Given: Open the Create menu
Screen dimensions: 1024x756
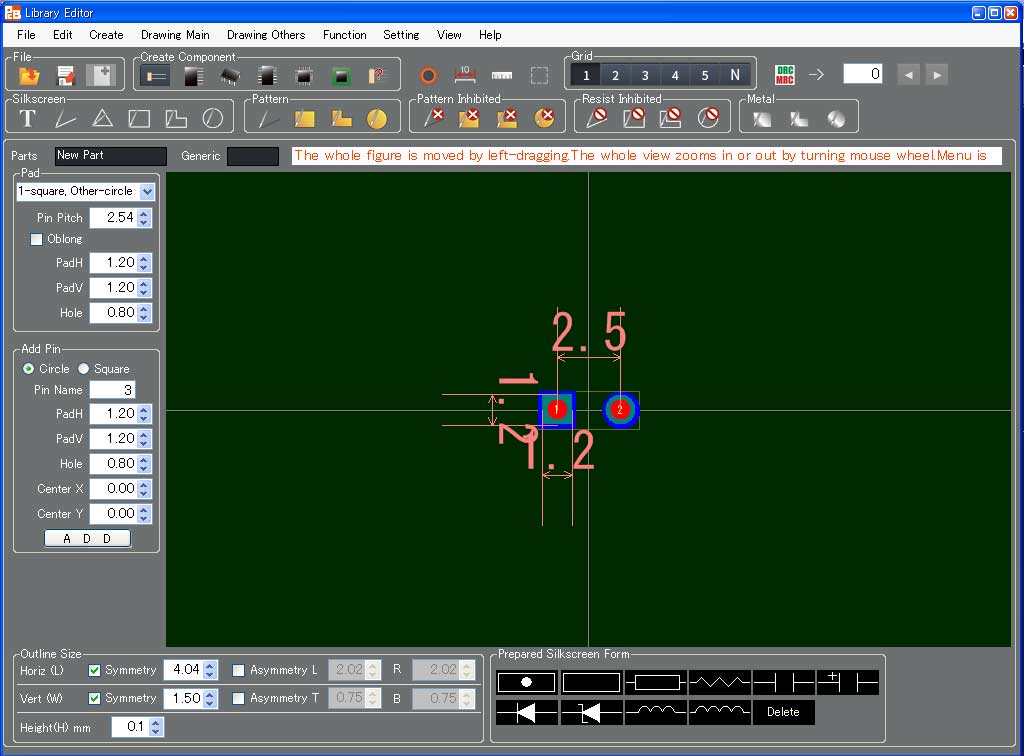Looking at the screenshot, I should [106, 35].
